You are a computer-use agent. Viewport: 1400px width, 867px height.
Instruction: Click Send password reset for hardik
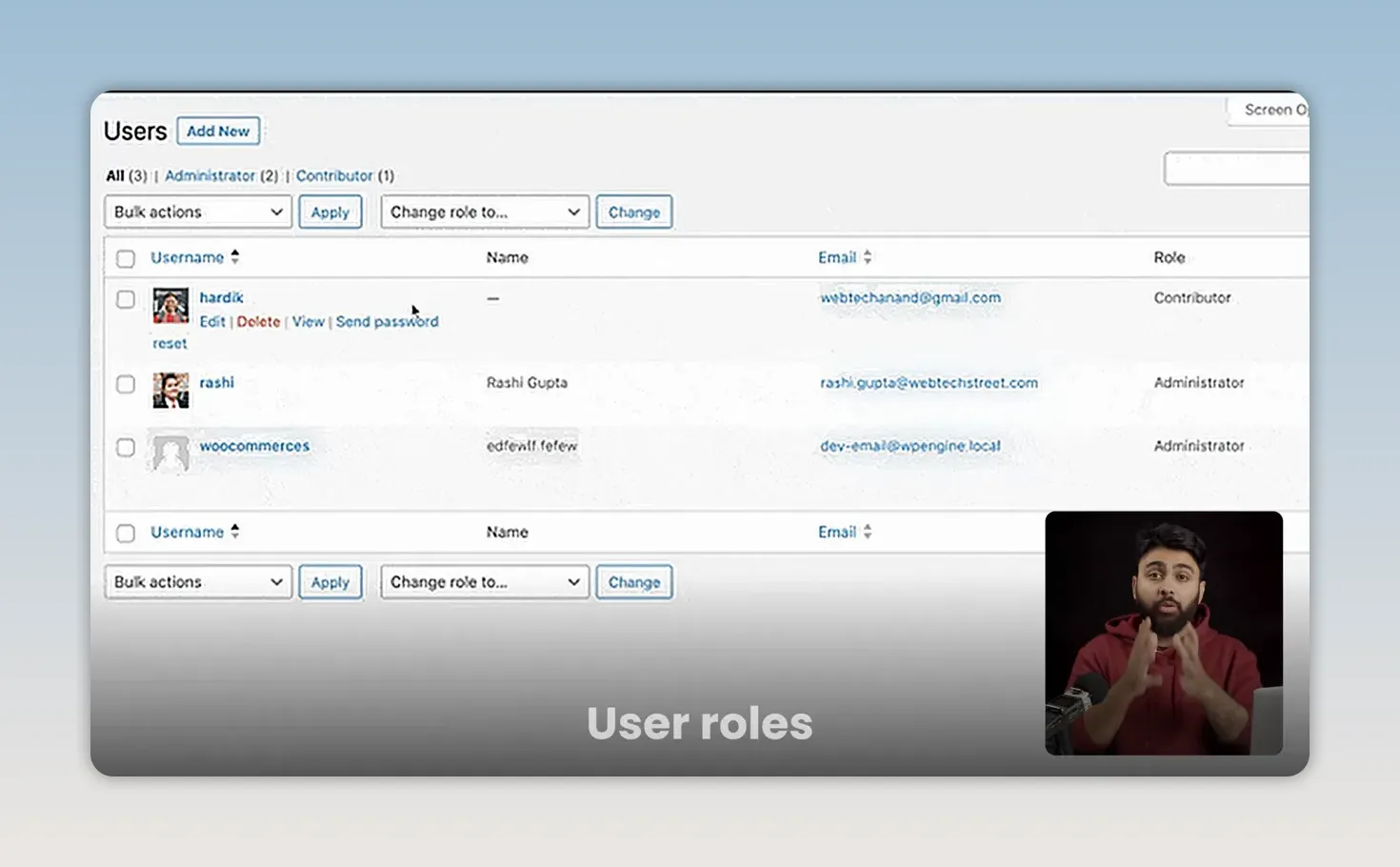[x=387, y=321]
